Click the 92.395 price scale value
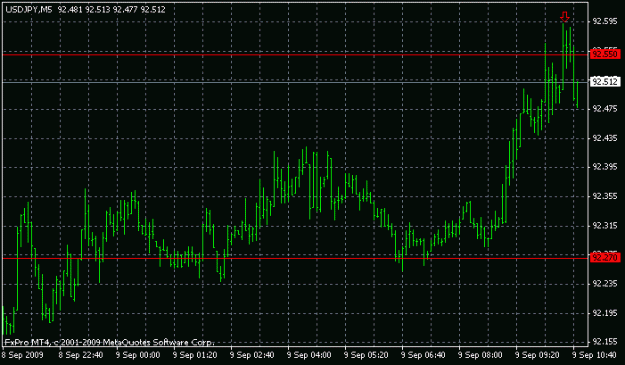625x365 pixels. point(605,167)
